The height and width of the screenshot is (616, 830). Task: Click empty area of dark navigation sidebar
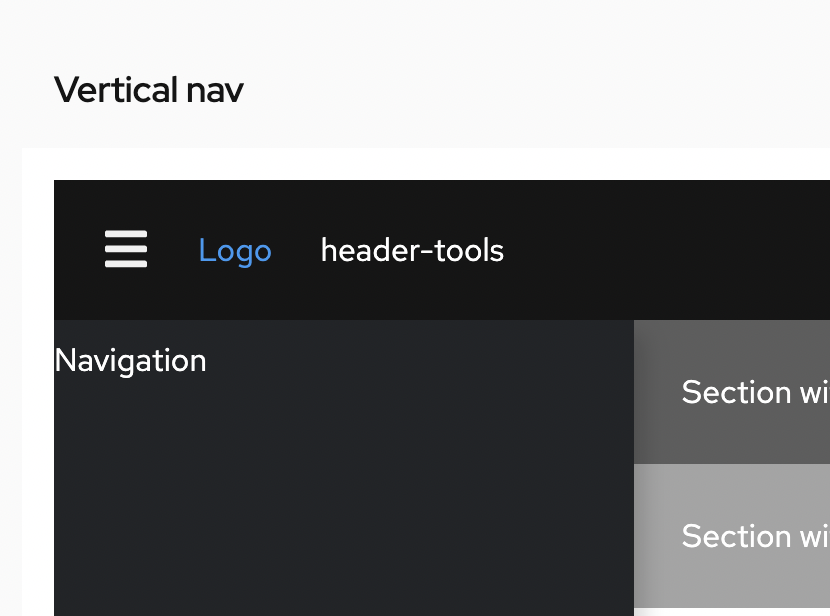coord(340,490)
